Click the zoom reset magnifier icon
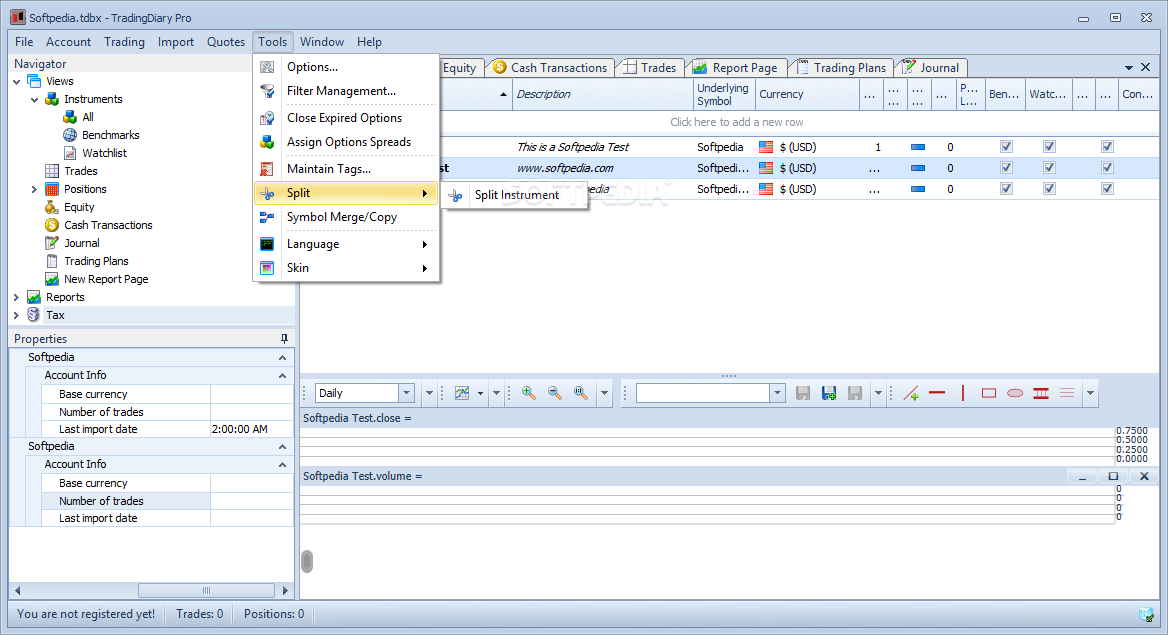The width and height of the screenshot is (1168, 635). coord(581,393)
